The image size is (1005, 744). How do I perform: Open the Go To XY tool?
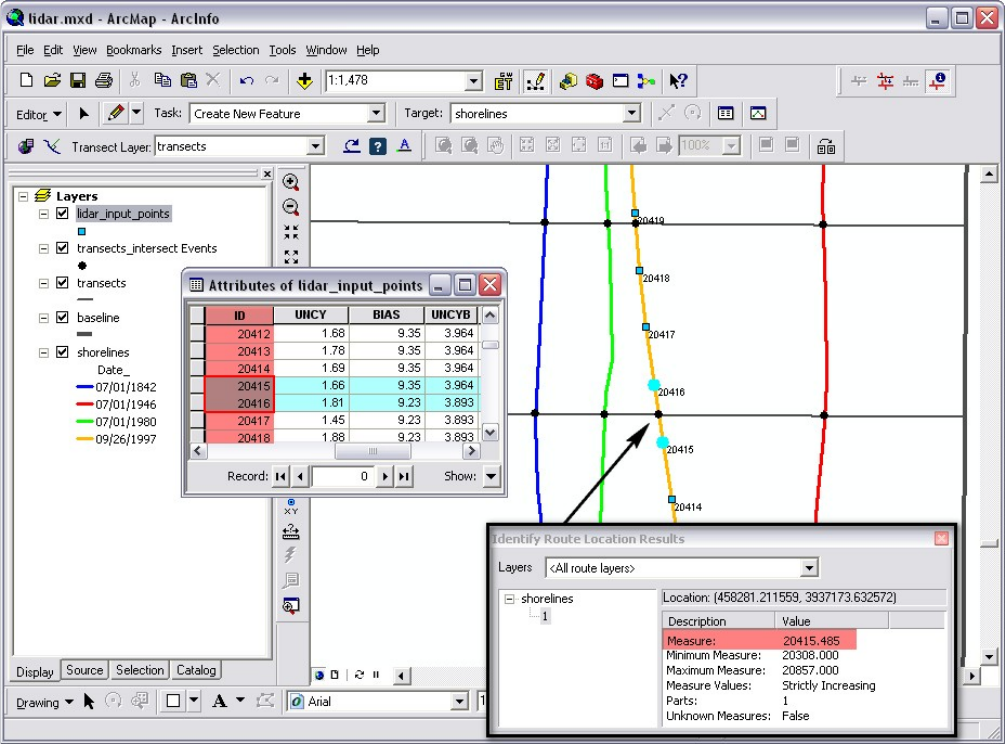(x=291, y=506)
